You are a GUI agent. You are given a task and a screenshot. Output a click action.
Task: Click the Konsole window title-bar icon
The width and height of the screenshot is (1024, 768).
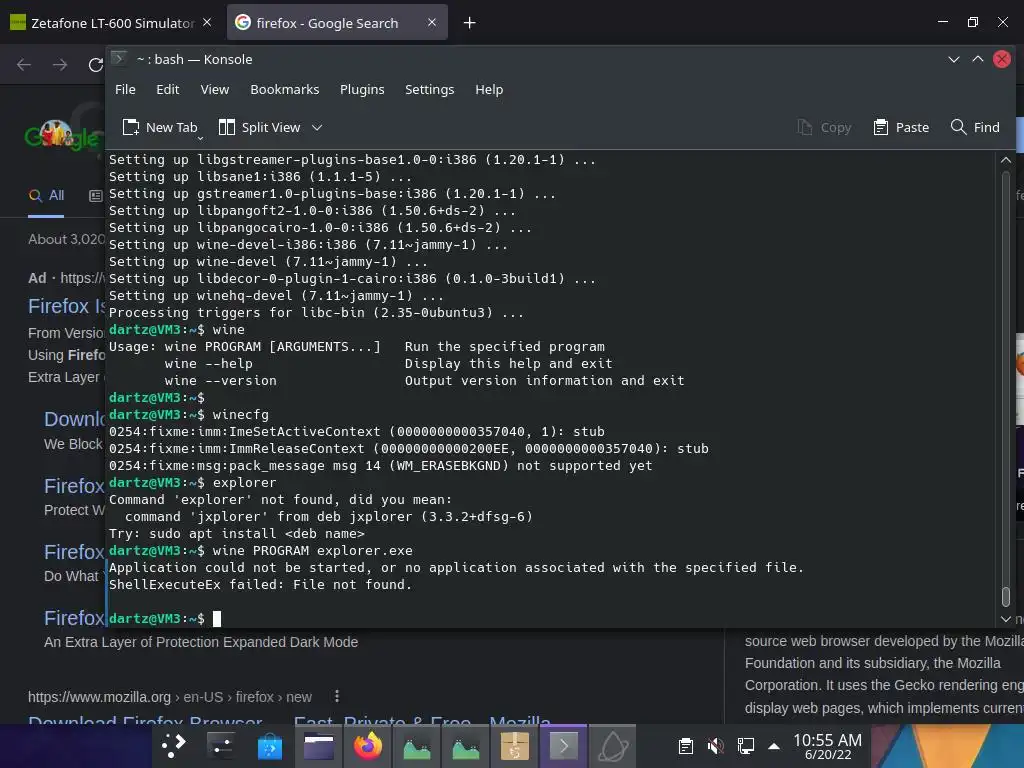(119, 59)
